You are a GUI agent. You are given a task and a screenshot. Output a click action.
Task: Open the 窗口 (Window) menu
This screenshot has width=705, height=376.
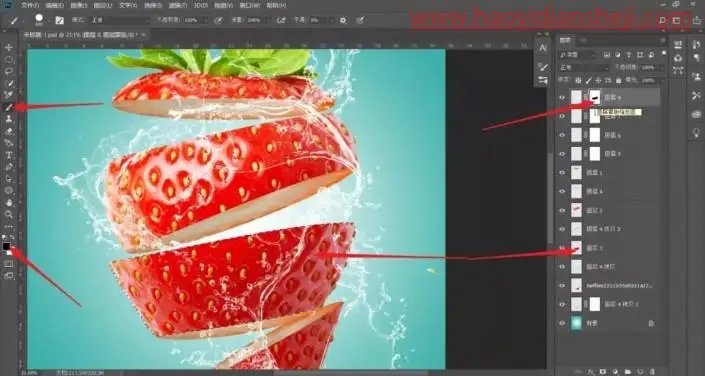(251, 5)
